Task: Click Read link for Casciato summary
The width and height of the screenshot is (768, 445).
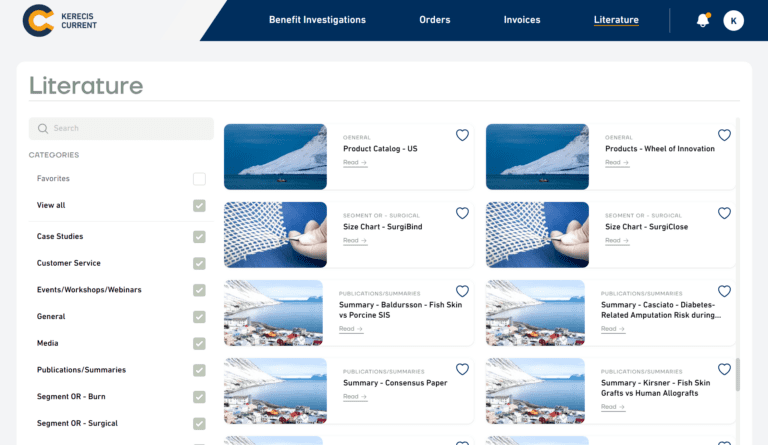Action: pyautogui.click(x=613, y=329)
